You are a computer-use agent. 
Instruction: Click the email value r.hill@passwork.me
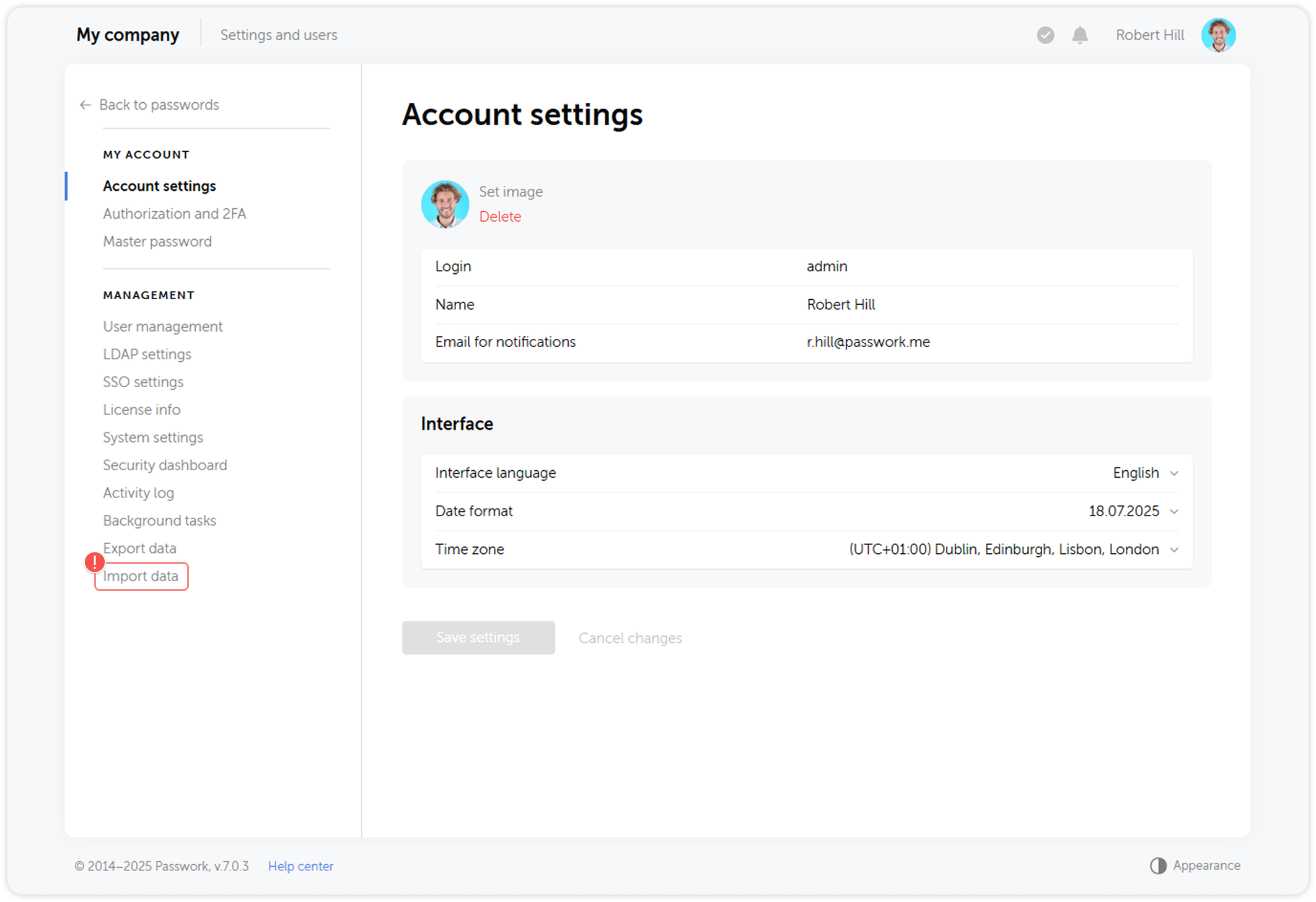pos(868,342)
